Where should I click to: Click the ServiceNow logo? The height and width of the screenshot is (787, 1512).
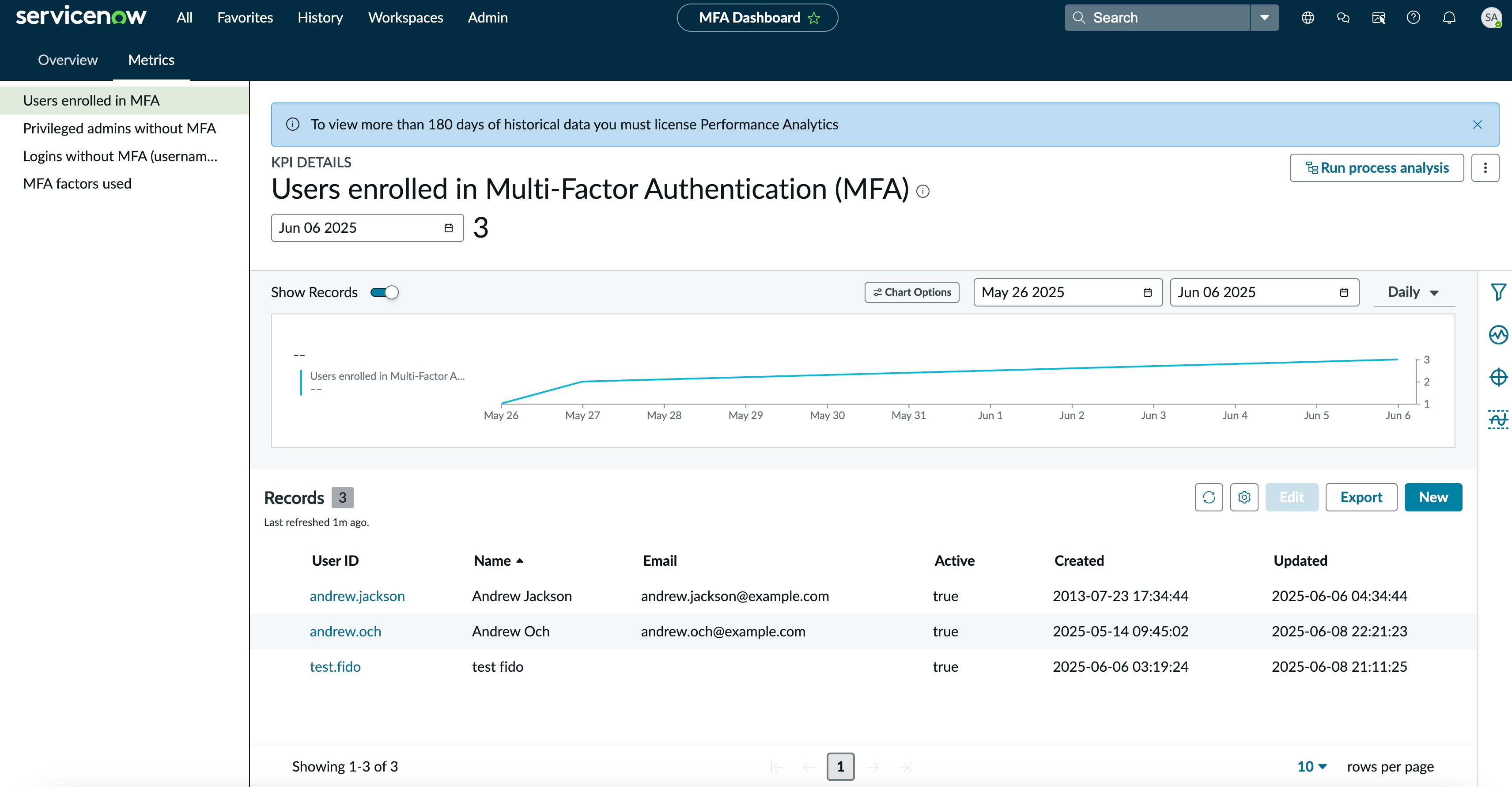click(81, 16)
